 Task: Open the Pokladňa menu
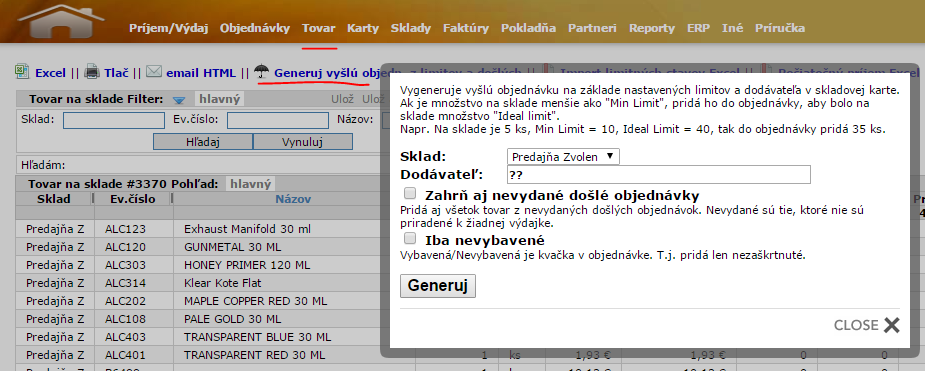click(x=529, y=28)
